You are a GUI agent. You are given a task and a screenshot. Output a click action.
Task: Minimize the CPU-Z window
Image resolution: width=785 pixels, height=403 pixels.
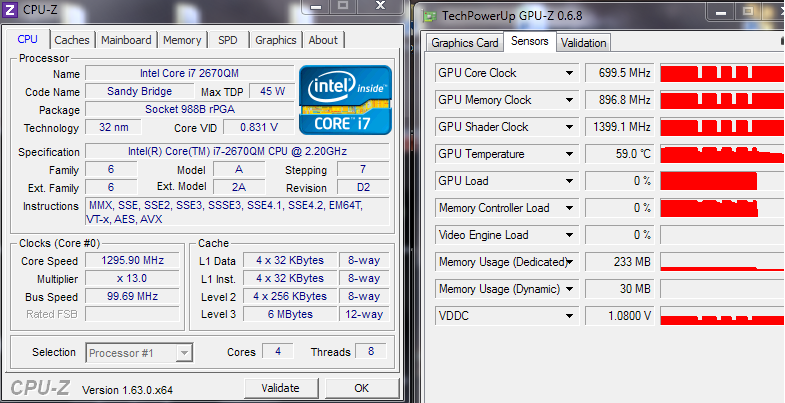(315, 7)
